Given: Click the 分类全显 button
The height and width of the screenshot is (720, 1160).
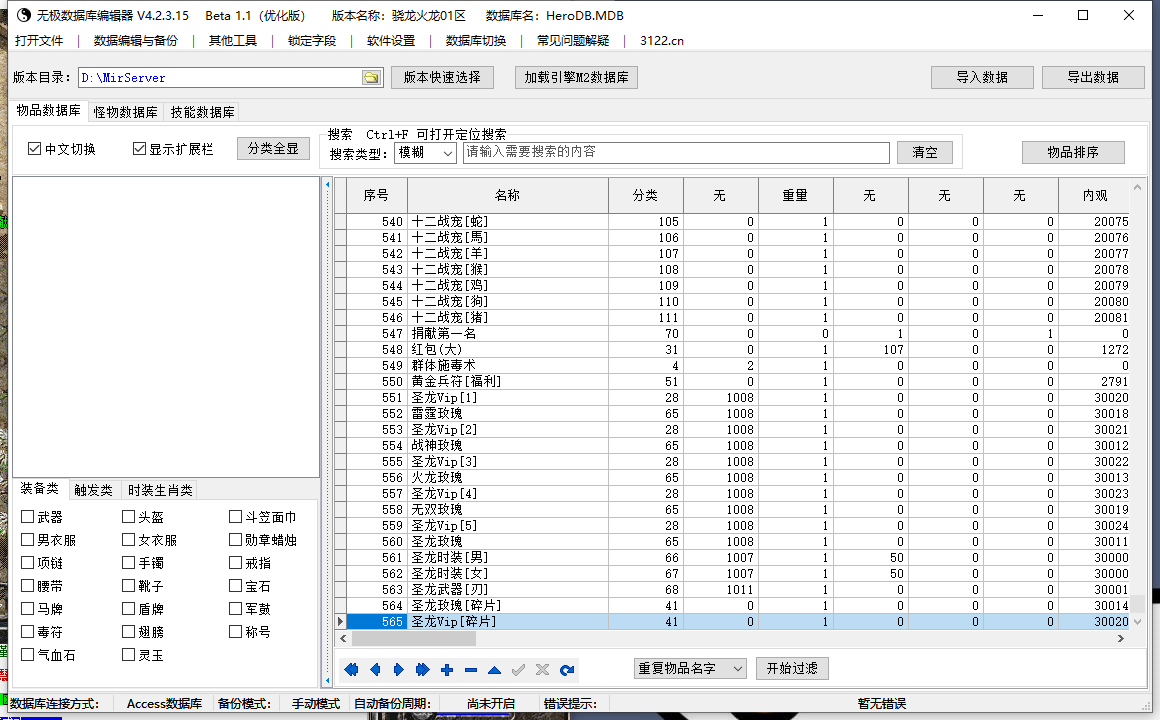Looking at the screenshot, I should click(x=273, y=148).
